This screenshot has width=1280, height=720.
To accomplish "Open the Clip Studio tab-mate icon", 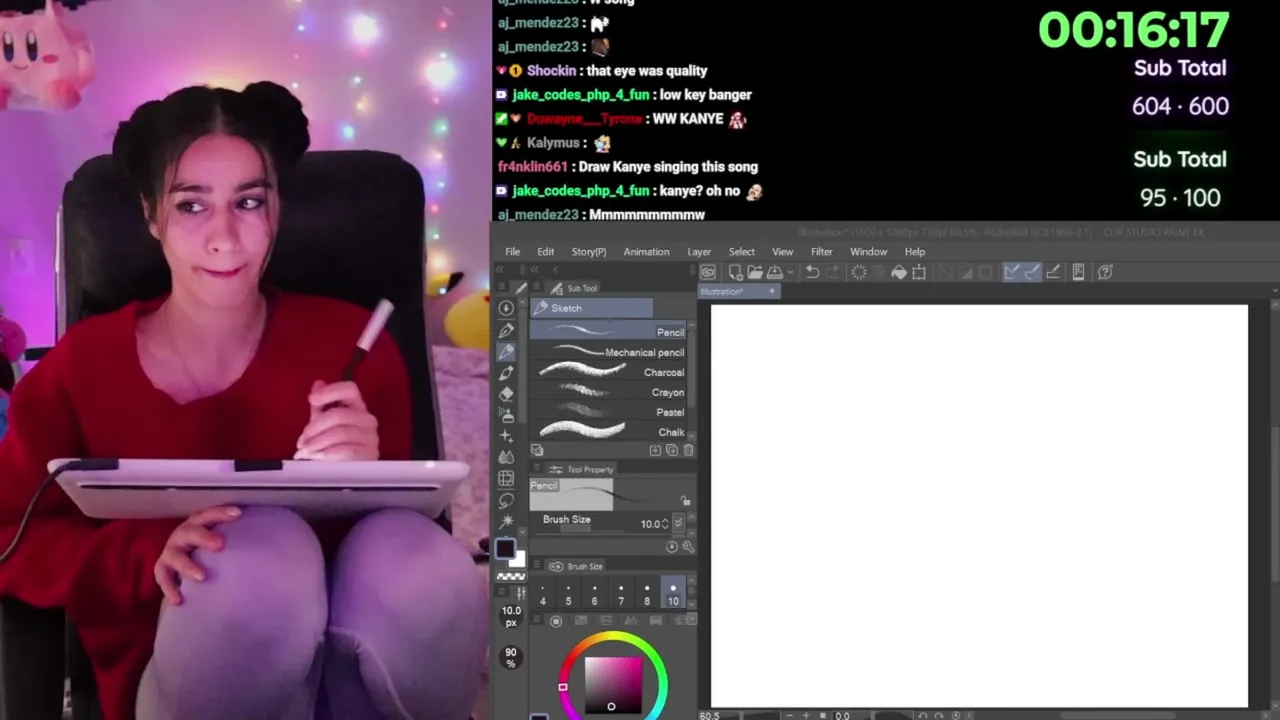I will point(1078,272).
